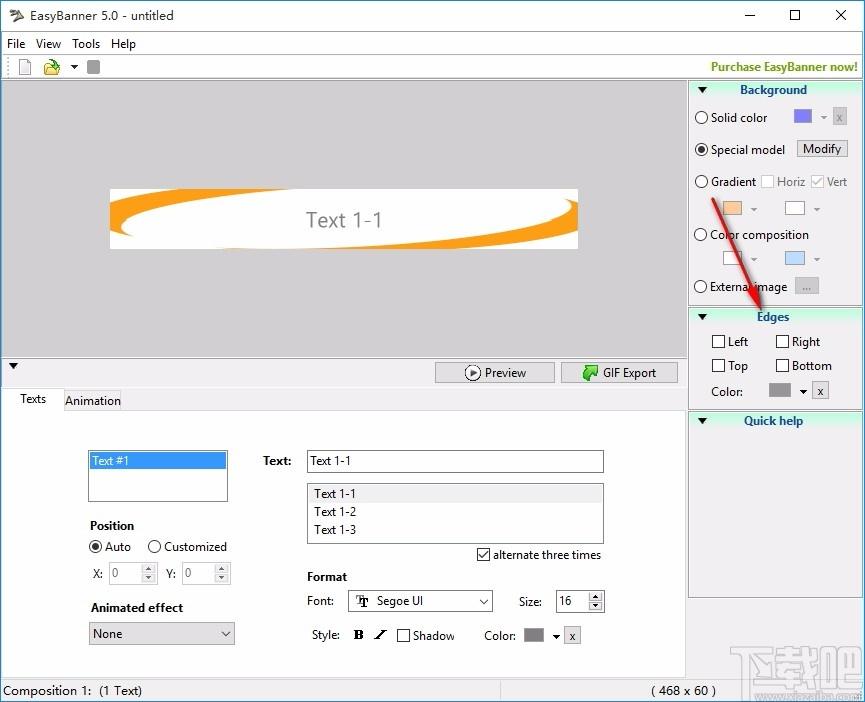Clear the Edges color with x
This screenshot has width=865, height=702.
pyautogui.click(x=820, y=391)
